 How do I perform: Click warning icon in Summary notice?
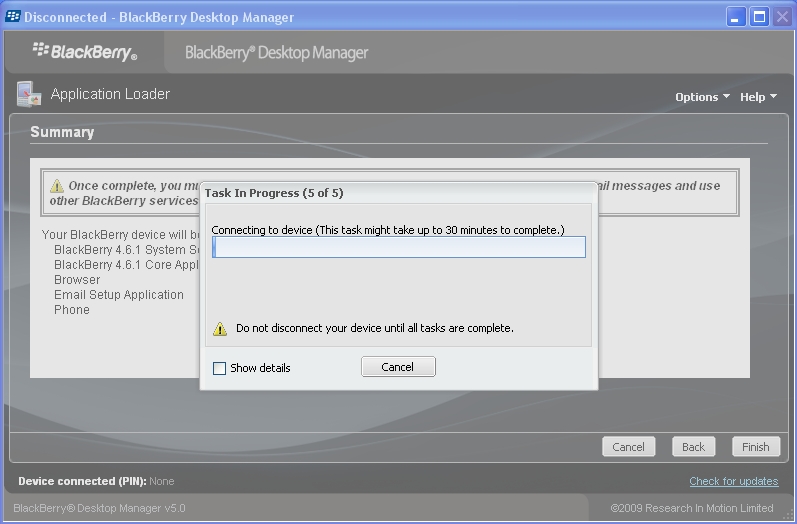[x=57, y=186]
